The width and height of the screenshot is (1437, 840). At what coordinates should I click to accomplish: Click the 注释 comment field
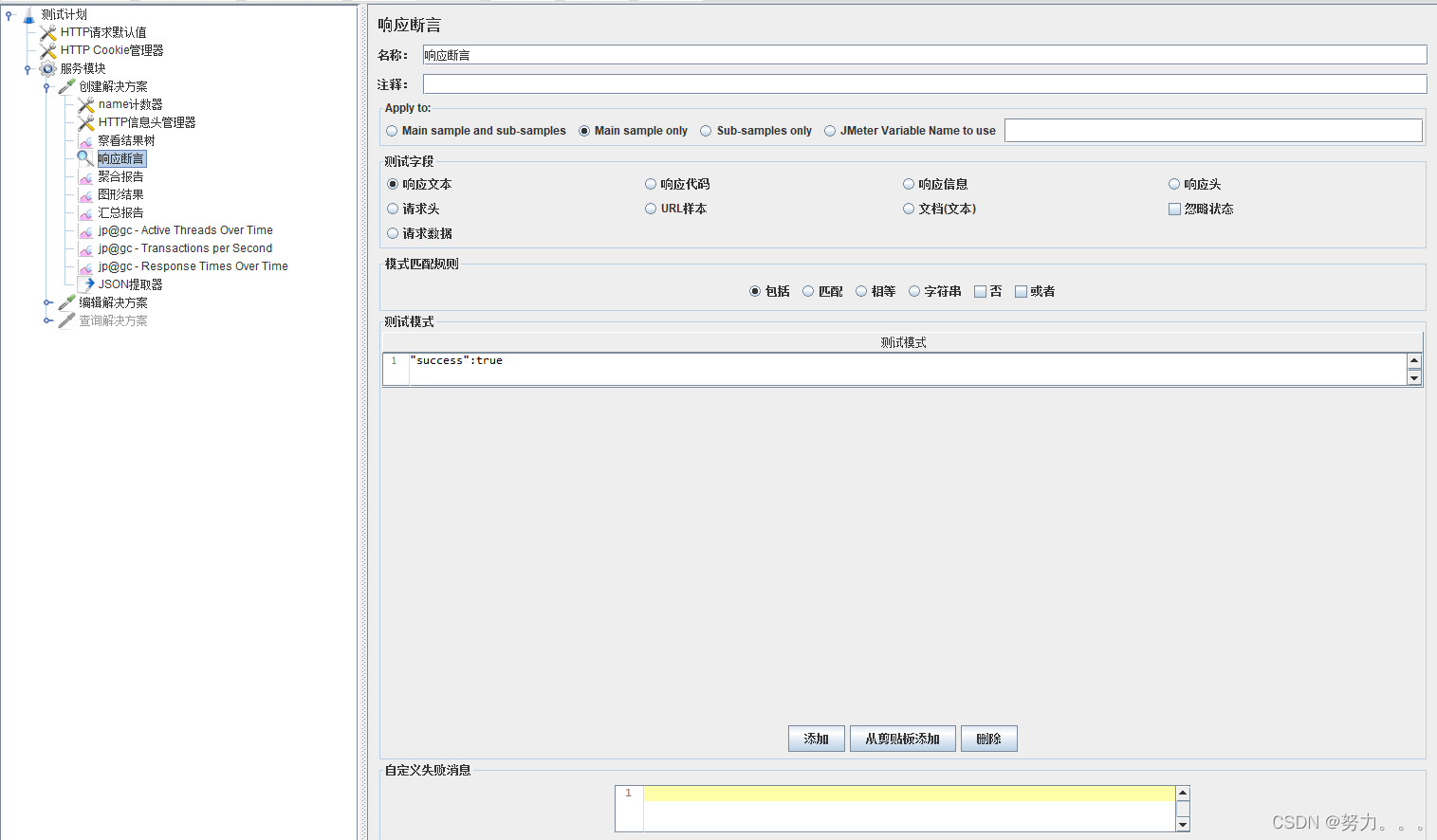pyautogui.click(x=924, y=84)
